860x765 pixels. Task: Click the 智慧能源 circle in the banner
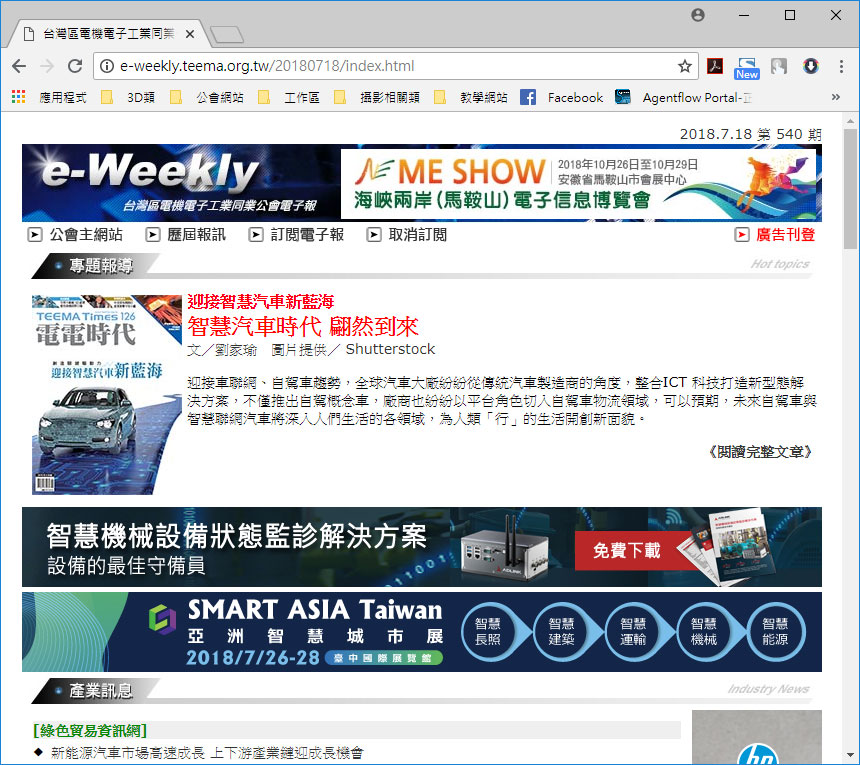775,632
